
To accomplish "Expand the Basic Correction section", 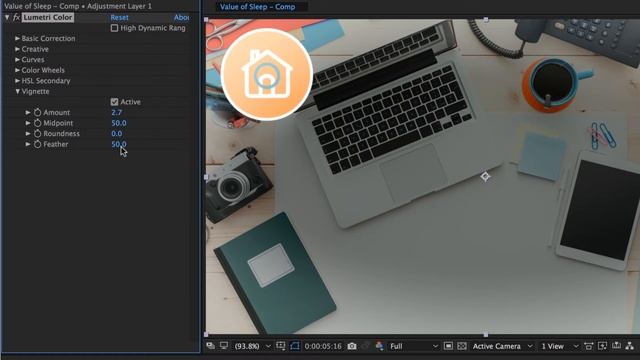I will point(17,38).
